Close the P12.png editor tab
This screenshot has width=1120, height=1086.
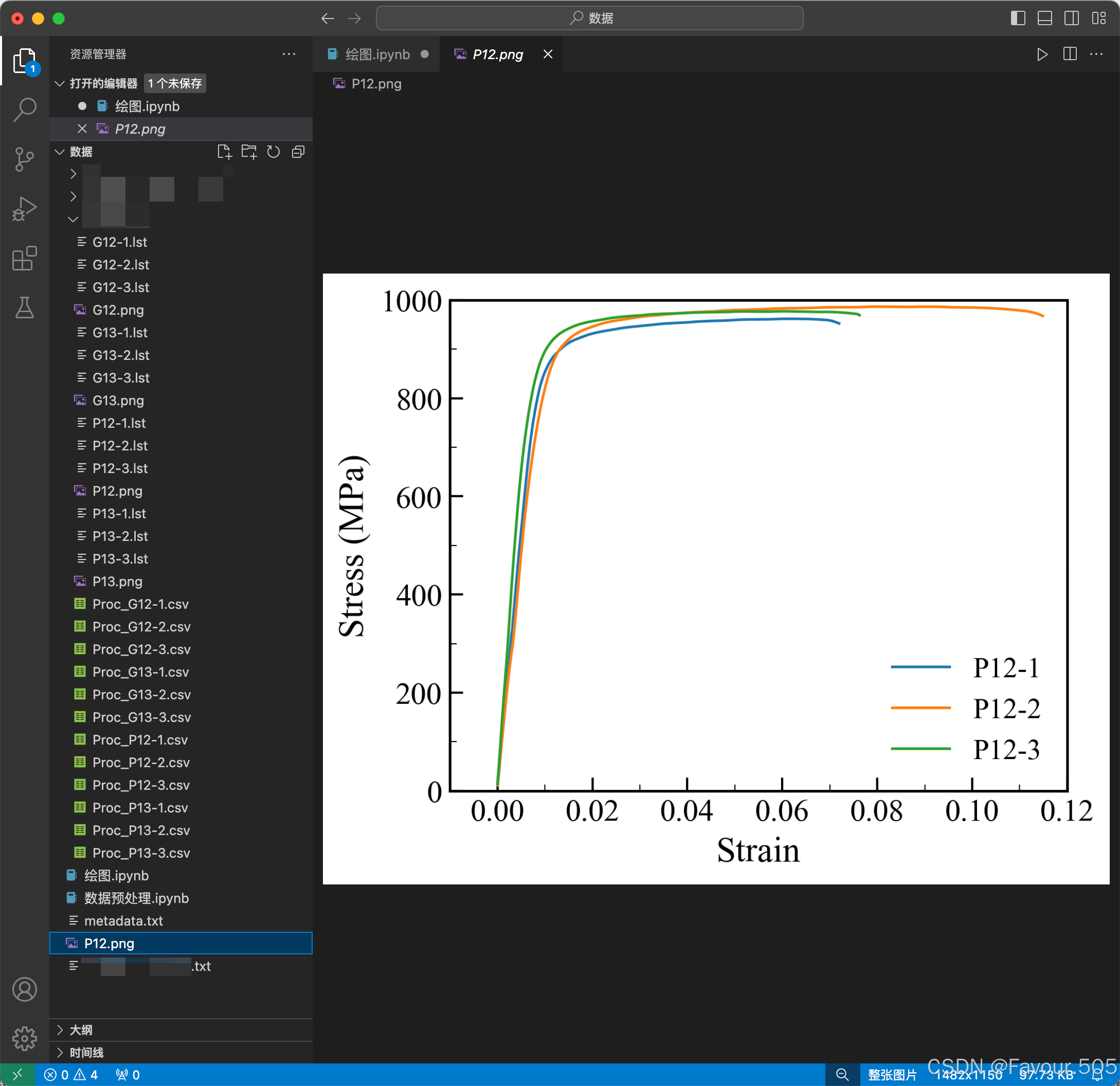pyautogui.click(x=548, y=55)
